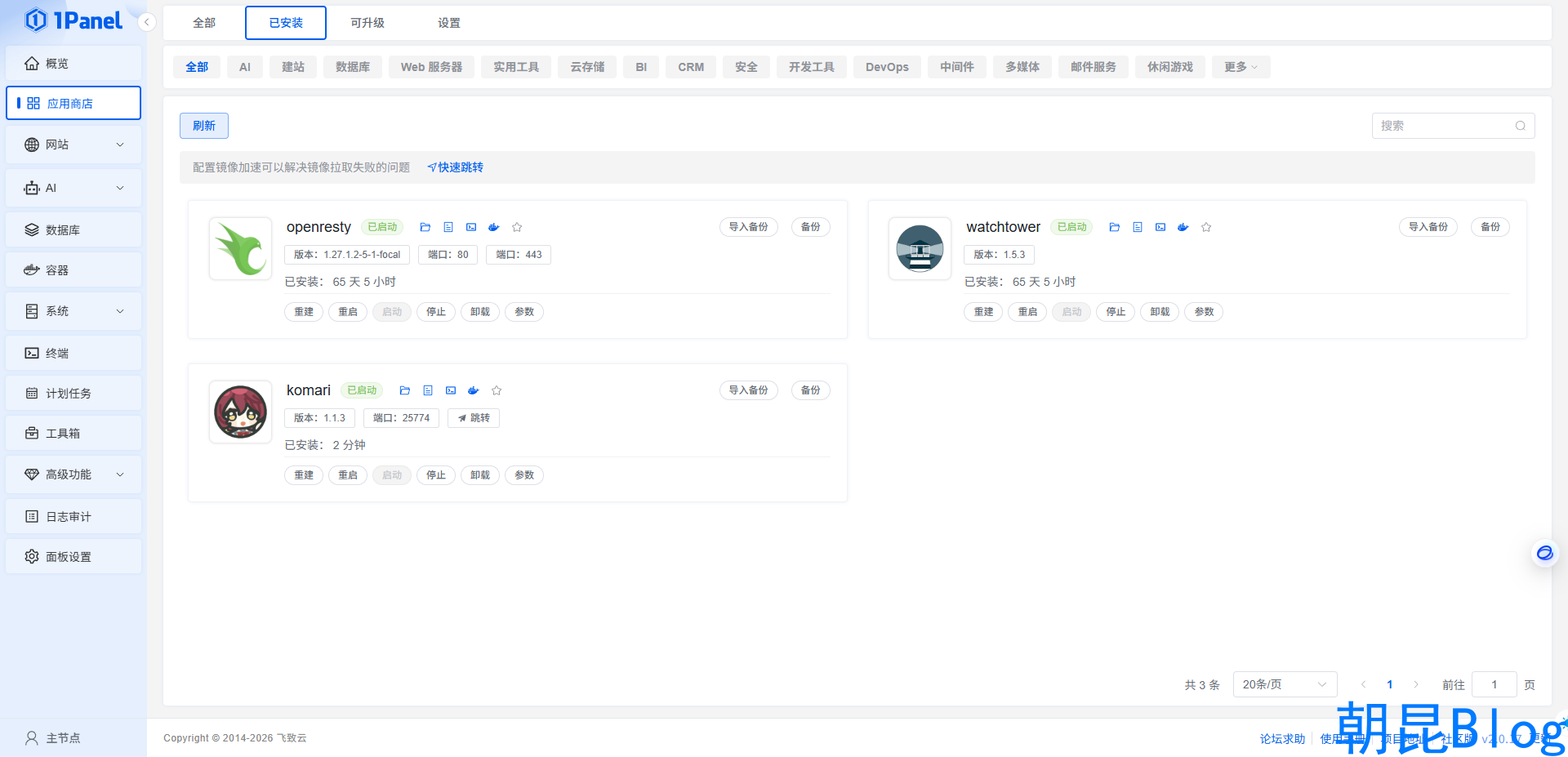Favorite watchtower with star icon

tap(1206, 227)
